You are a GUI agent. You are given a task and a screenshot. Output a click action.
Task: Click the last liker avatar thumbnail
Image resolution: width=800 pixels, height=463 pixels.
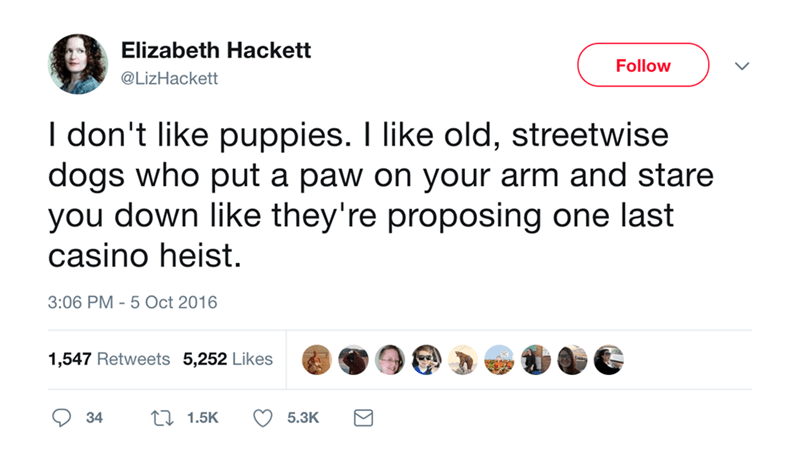609,360
